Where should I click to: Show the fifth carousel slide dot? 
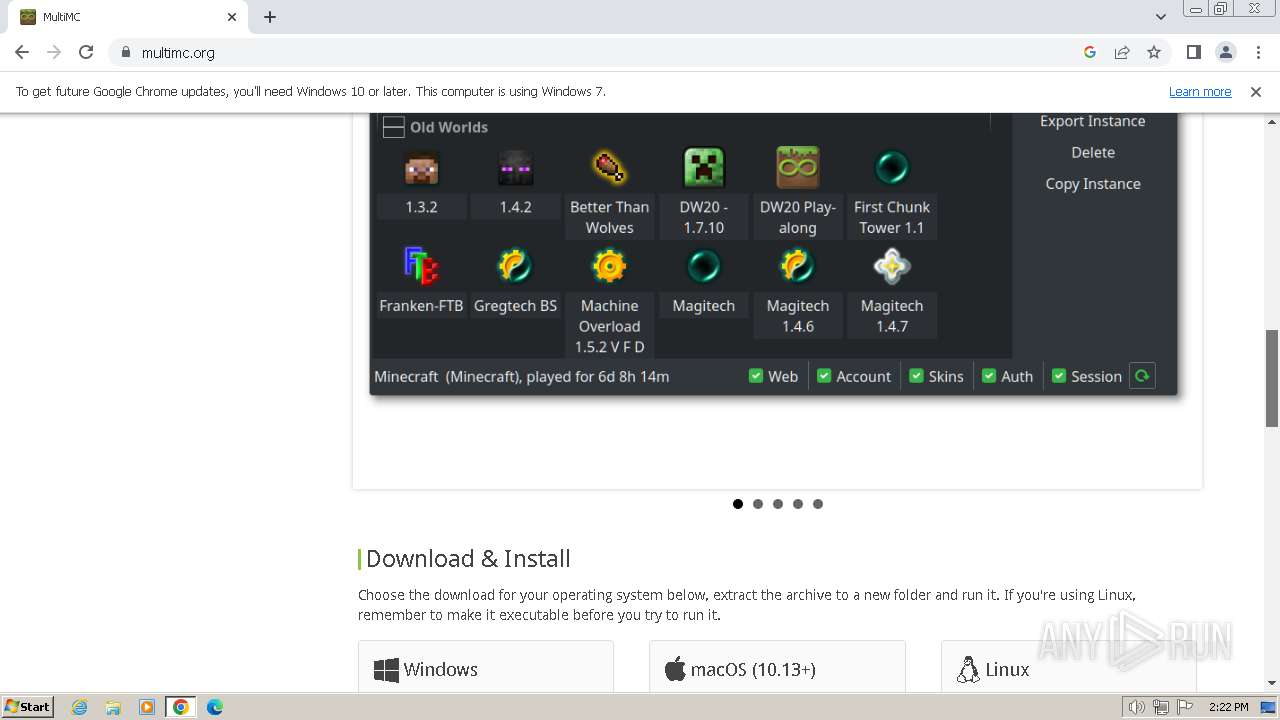pyautogui.click(x=818, y=504)
